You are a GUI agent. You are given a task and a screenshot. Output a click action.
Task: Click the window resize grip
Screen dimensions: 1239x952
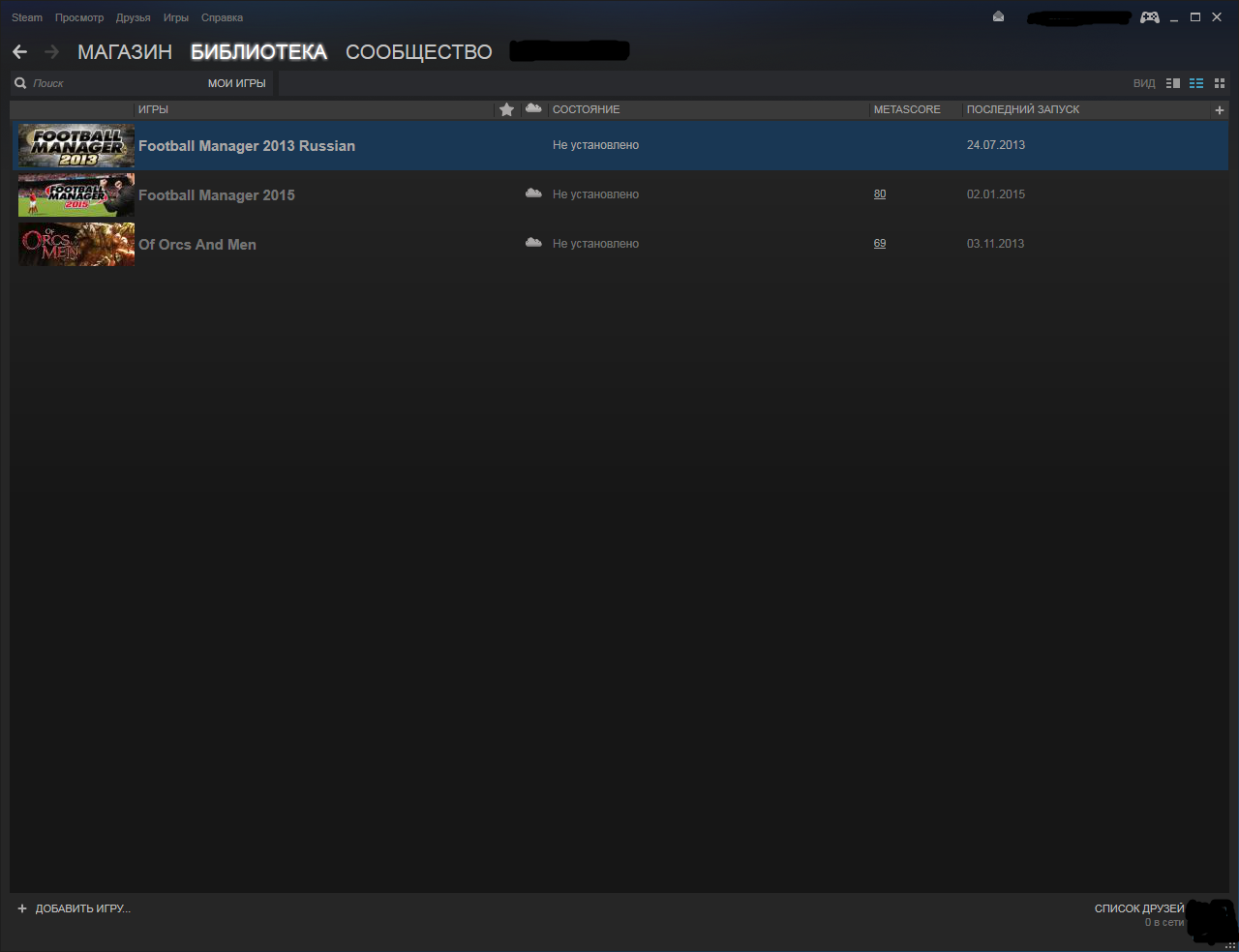1231,945
